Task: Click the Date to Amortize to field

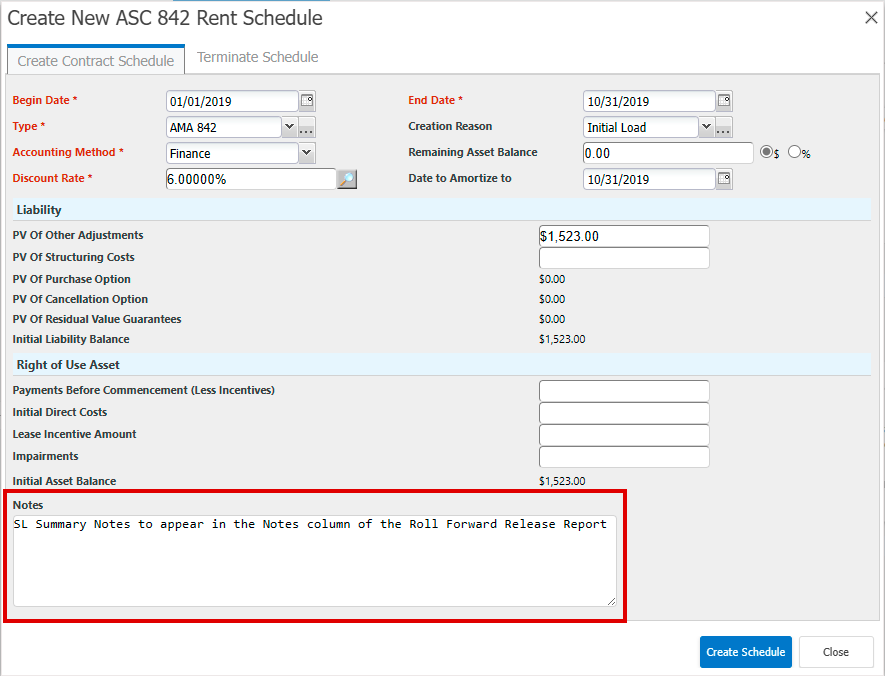Action: (649, 179)
